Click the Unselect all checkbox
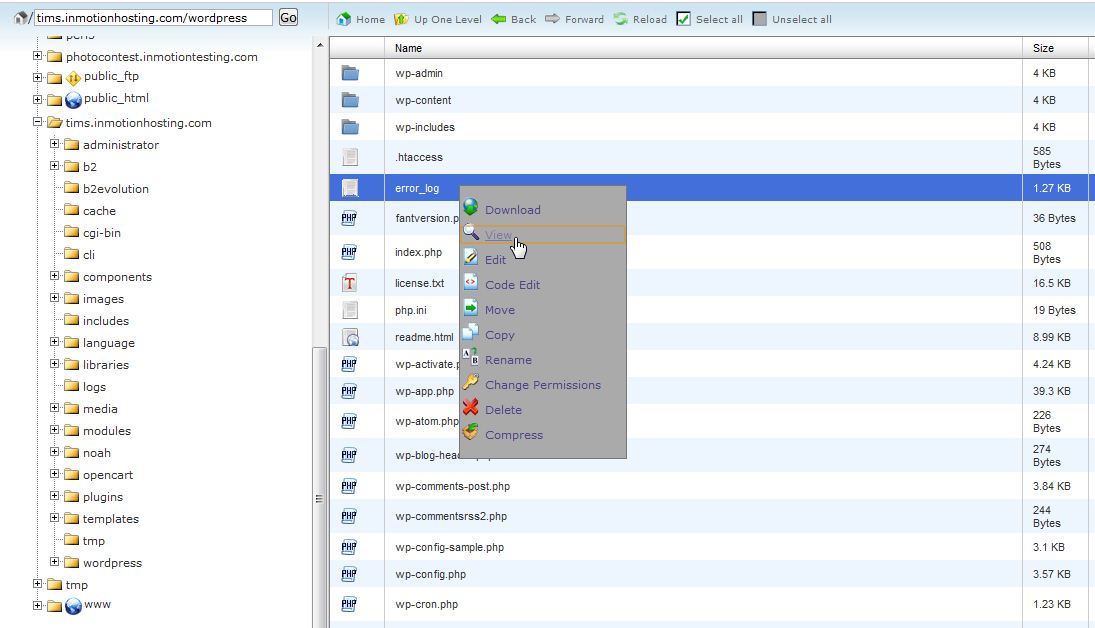 760,19
